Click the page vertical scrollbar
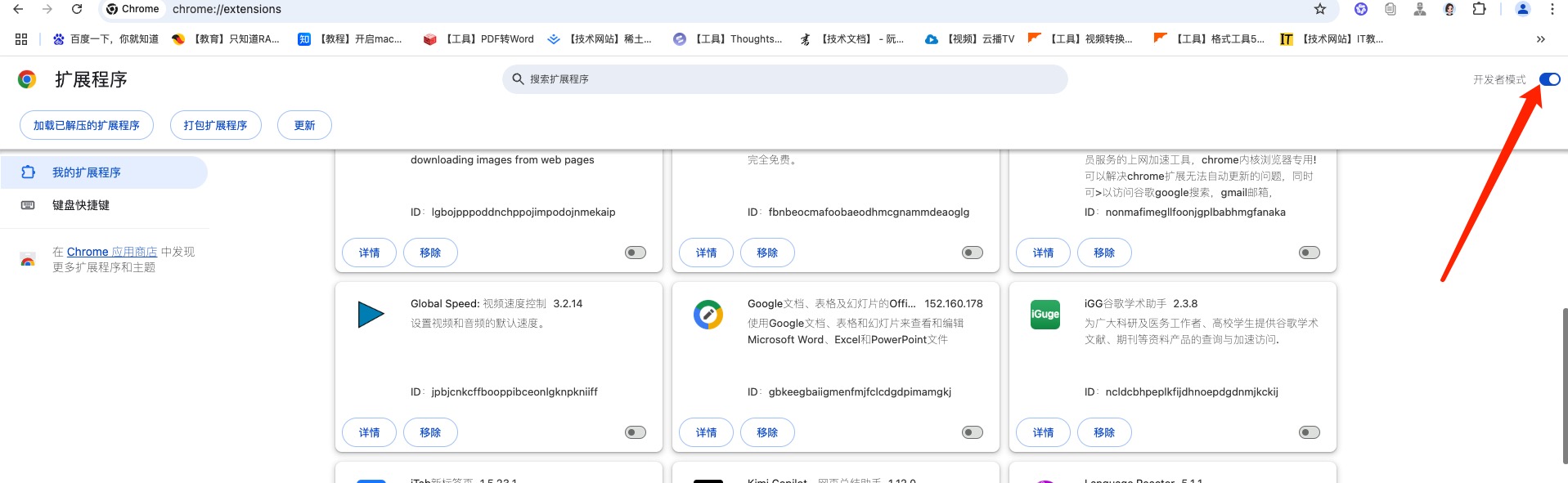1568x483 pixels. pos(1564,384)
